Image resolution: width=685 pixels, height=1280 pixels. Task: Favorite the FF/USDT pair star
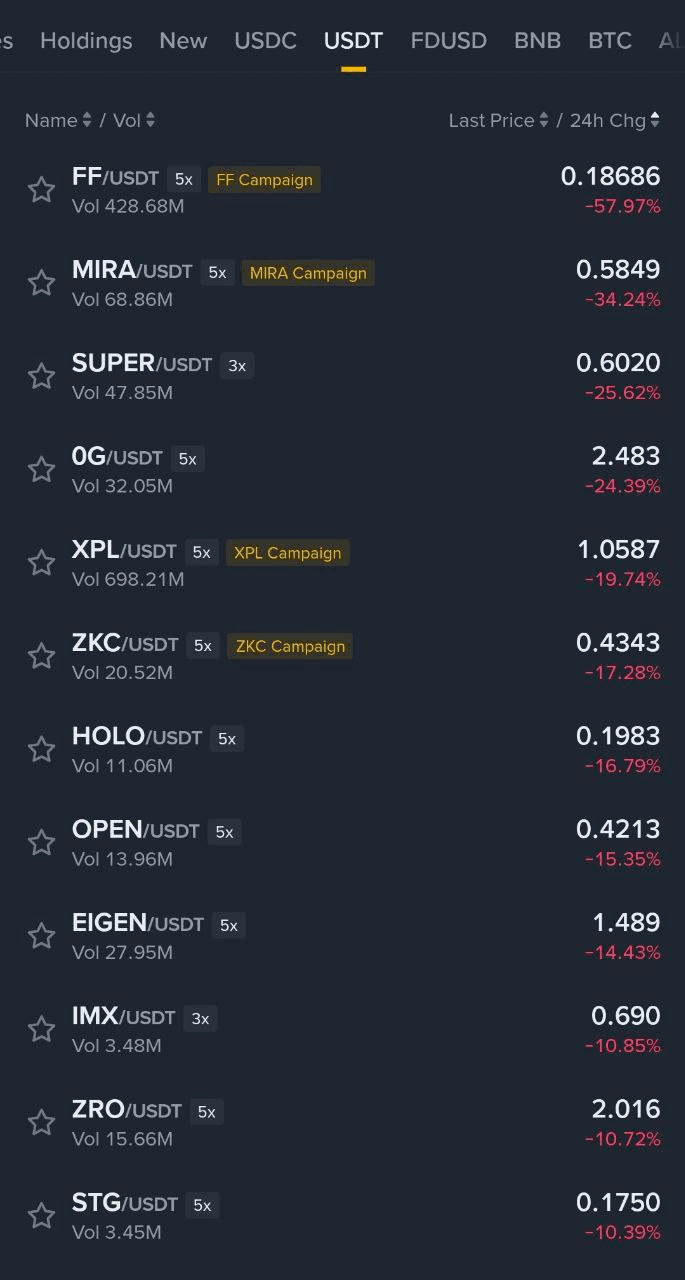(41, 190)
